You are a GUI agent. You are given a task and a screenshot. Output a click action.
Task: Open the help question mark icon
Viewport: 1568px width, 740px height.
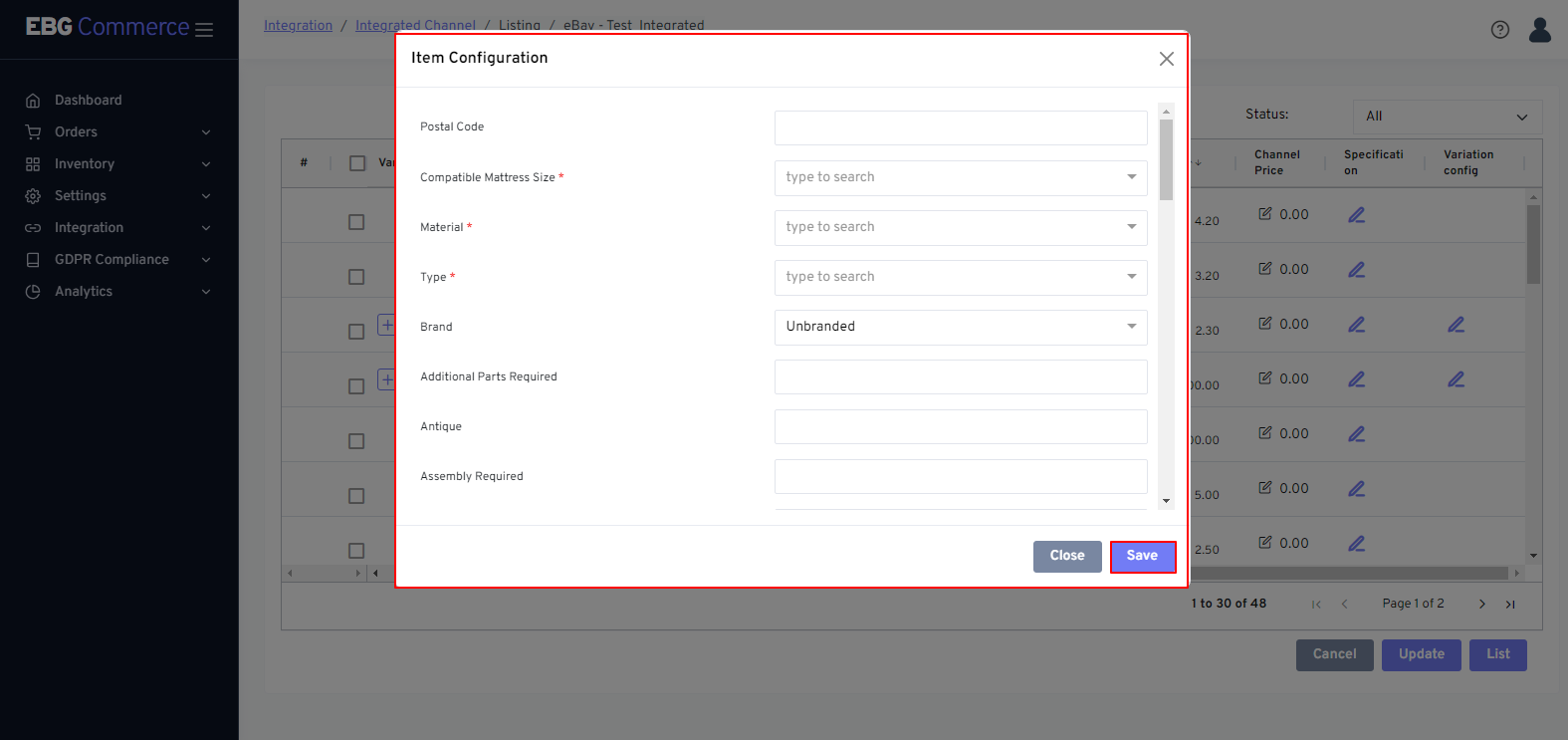[1499, 30]
